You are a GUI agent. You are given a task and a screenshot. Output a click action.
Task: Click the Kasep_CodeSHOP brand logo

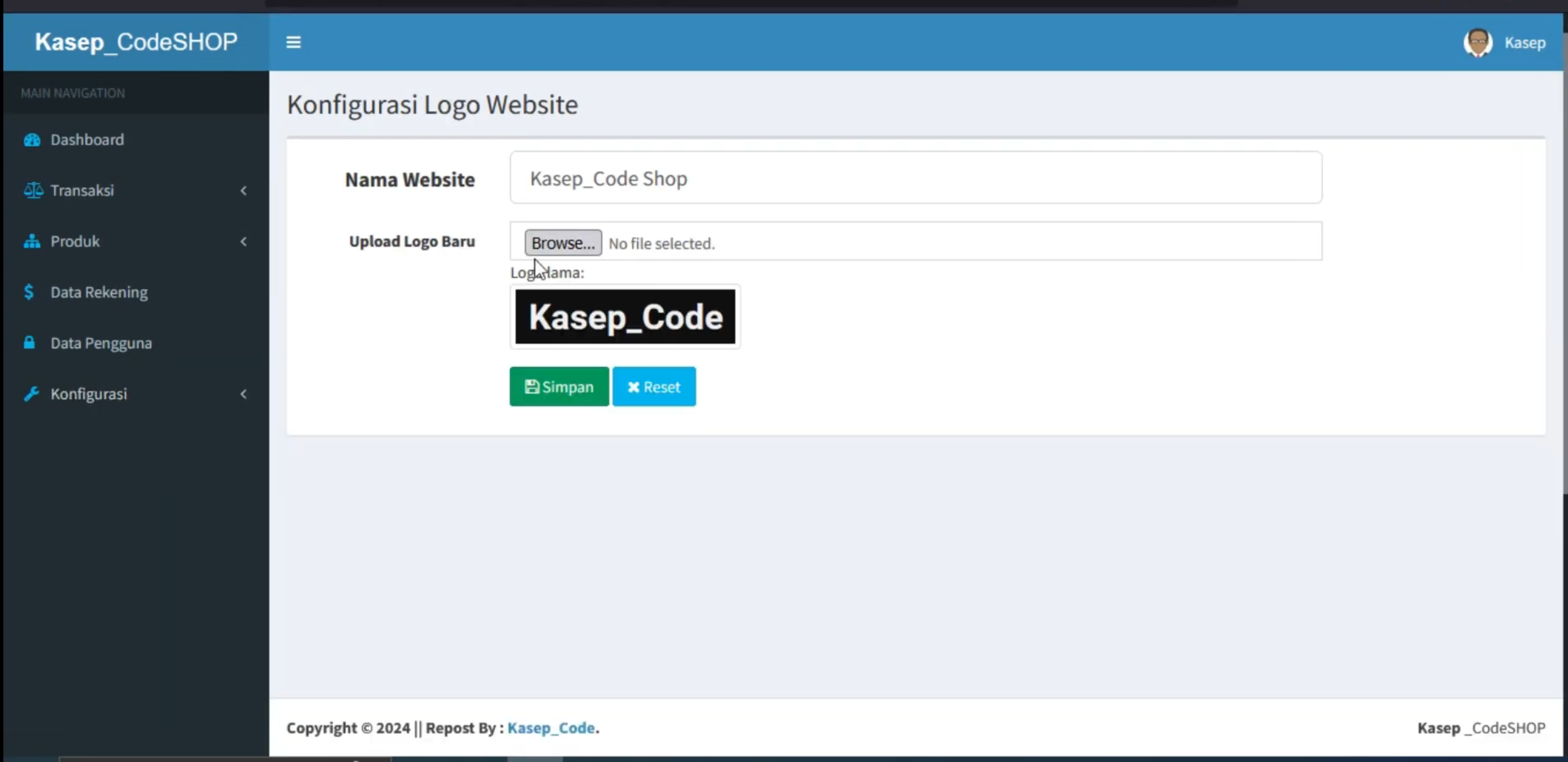click(136, 42)
